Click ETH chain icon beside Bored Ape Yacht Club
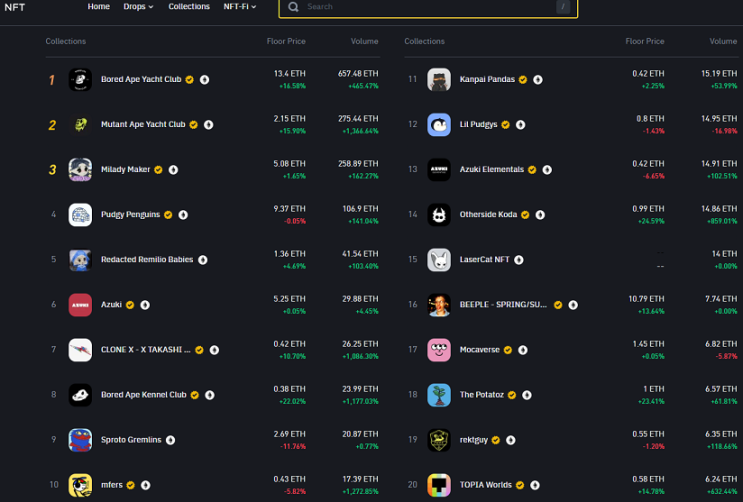 204,80
